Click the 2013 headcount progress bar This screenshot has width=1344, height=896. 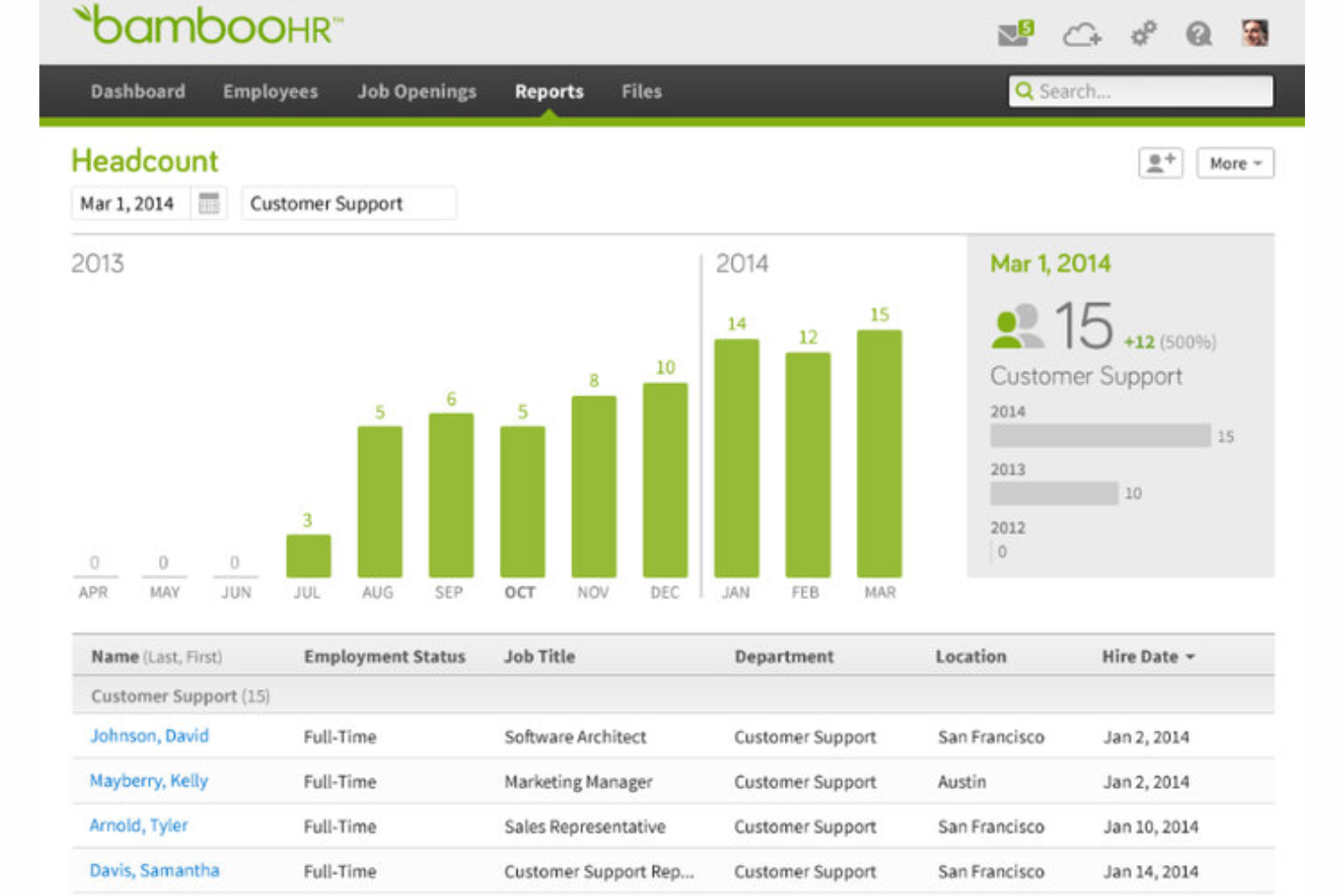[1055, 493]
